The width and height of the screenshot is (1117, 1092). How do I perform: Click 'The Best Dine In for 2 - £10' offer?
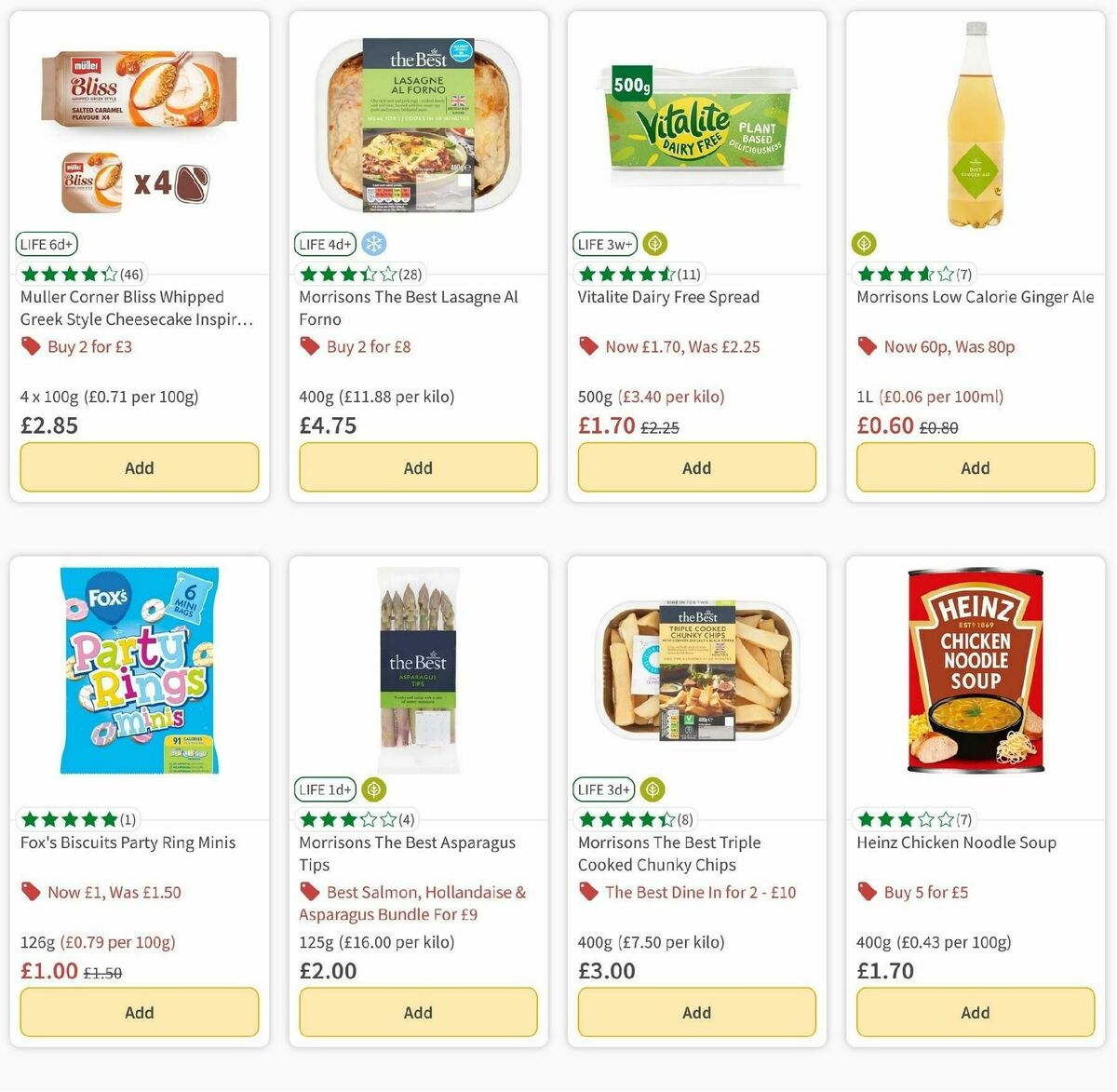pos(700,891)
